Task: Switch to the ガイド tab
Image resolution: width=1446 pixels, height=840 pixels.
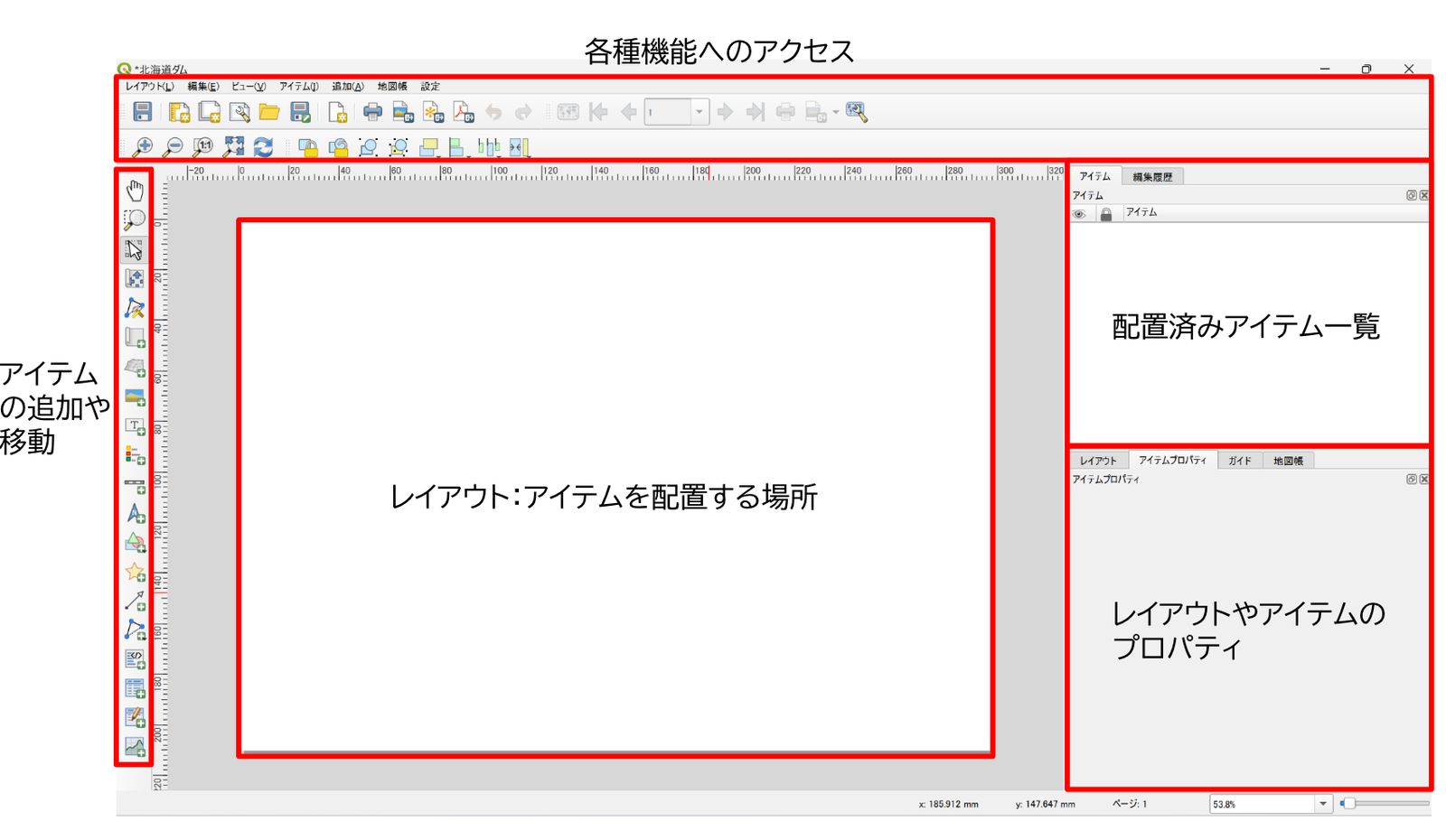Action: coord(1240,461)
